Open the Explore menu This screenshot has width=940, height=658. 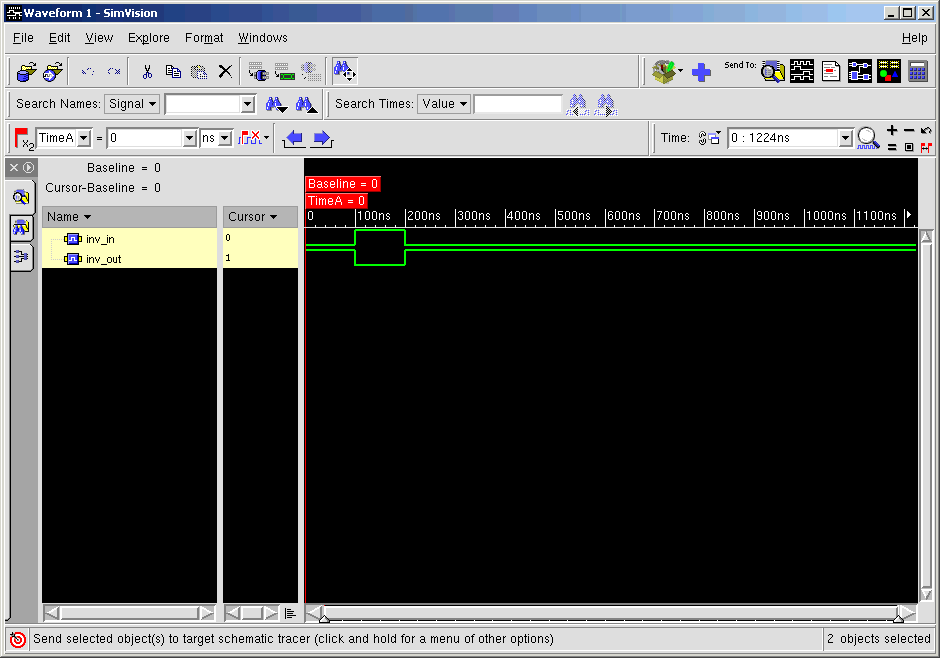(x=149, y=38)
